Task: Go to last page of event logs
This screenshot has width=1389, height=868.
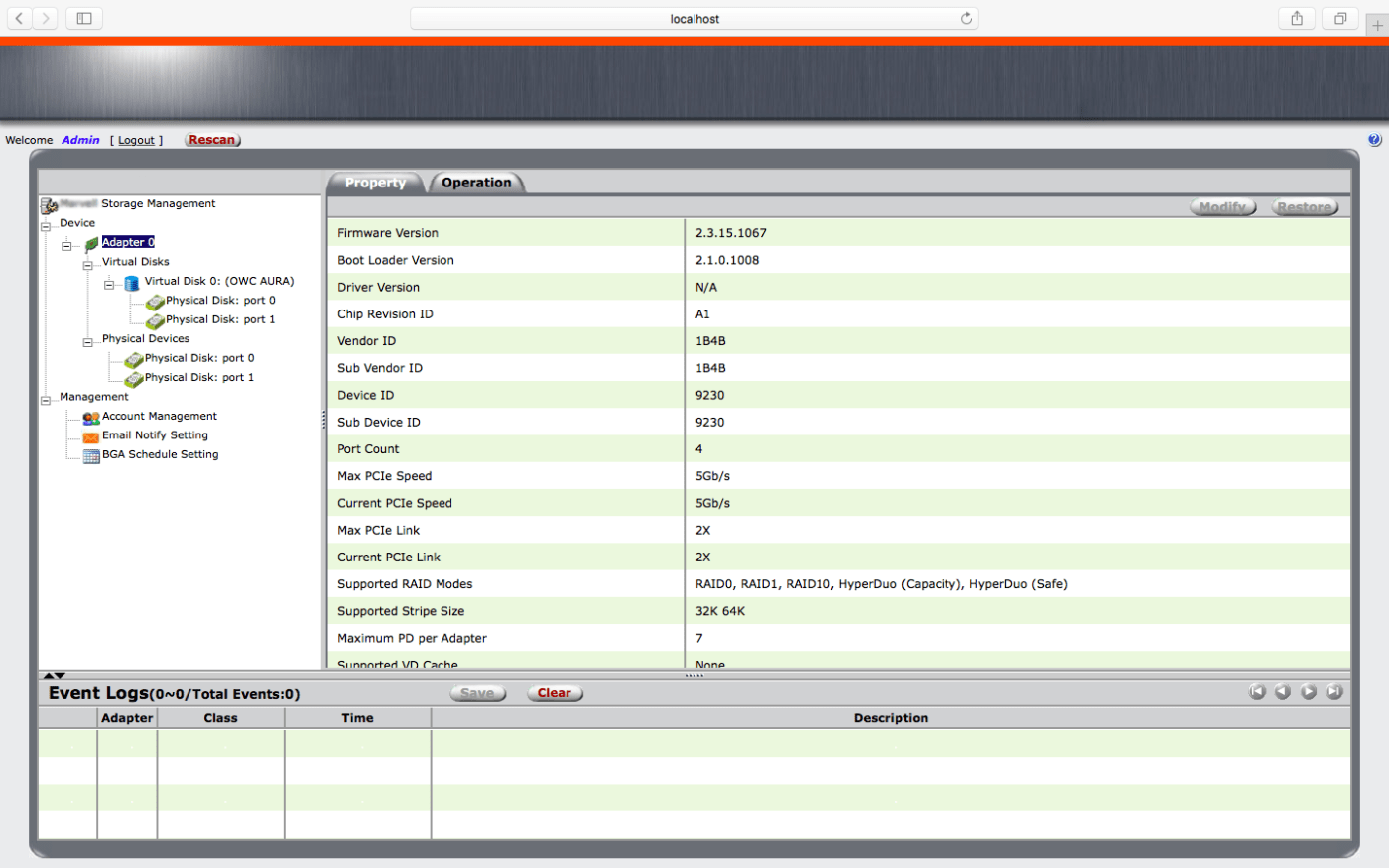Action: [1334, 692]
